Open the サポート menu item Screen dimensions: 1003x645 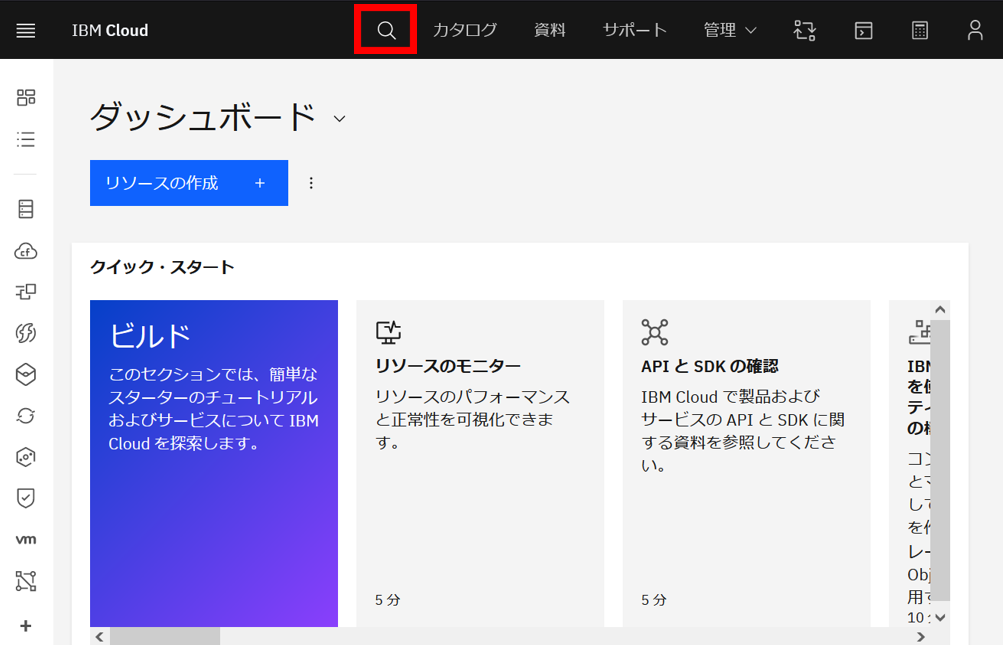[633, 29]
